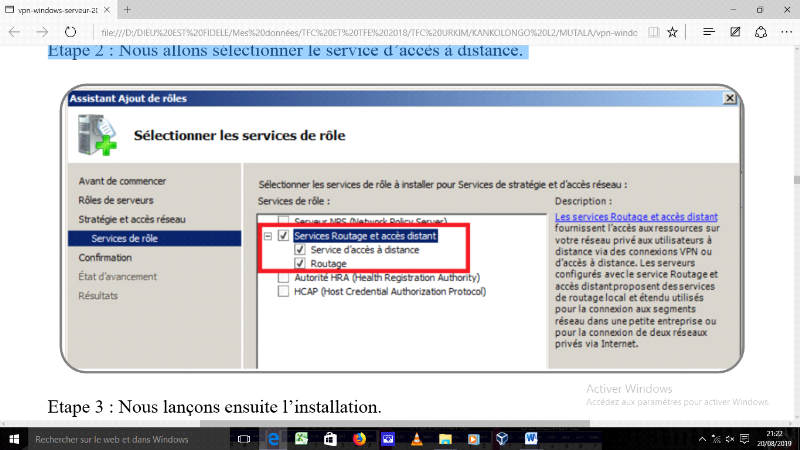
Task: Select Avant de commencer step
Action: (122, 181)
